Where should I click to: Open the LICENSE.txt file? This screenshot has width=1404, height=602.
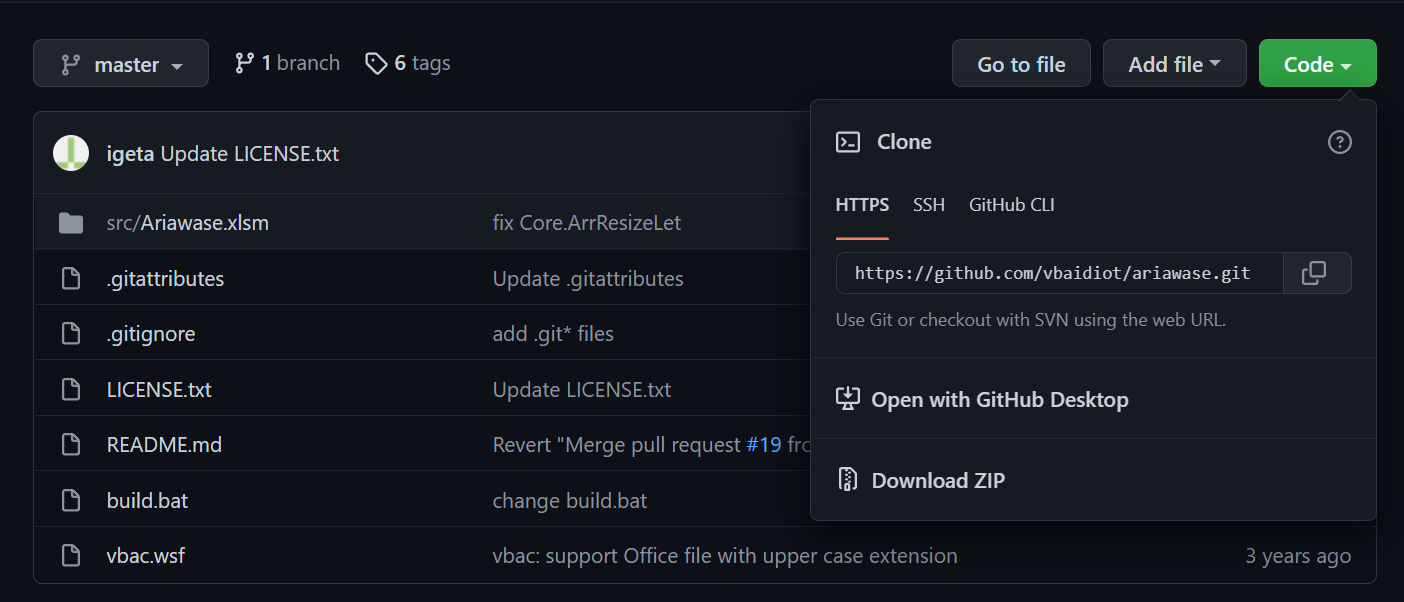[x=159, y=389]
